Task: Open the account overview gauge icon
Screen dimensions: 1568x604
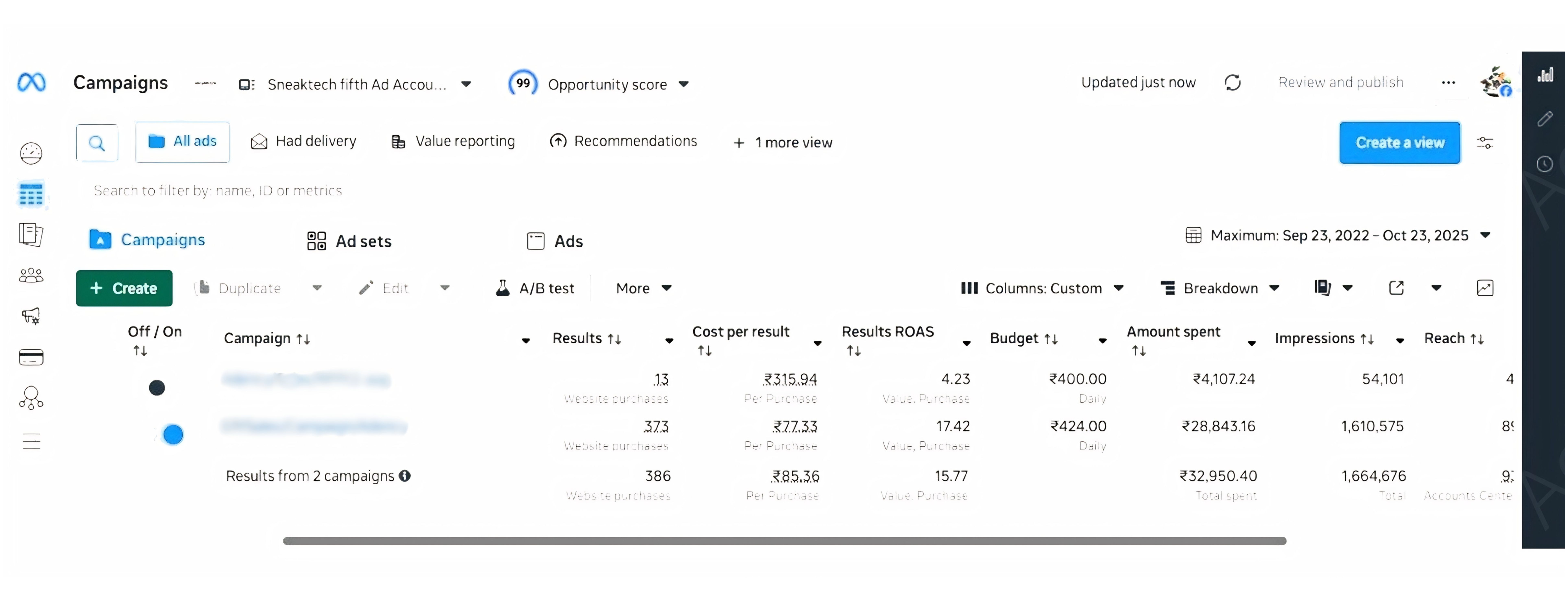Action: coord(31,153)
